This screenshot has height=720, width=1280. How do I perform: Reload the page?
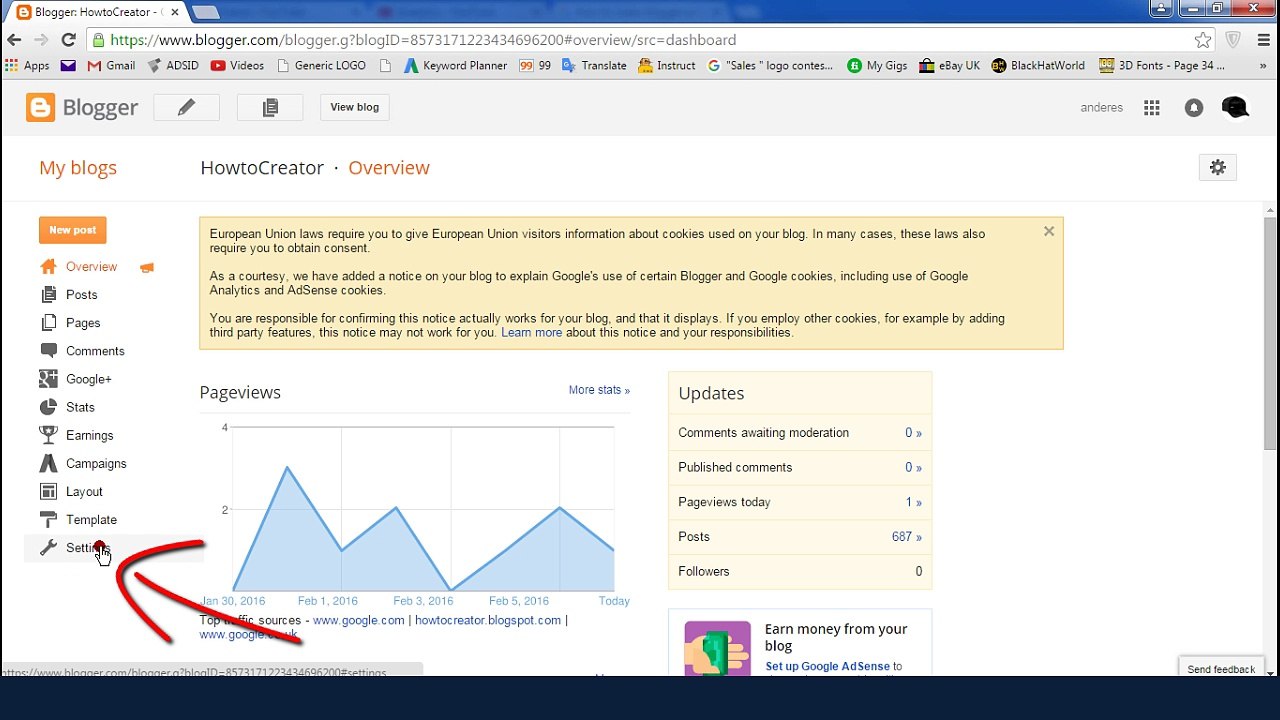click(x=68, y=40)
